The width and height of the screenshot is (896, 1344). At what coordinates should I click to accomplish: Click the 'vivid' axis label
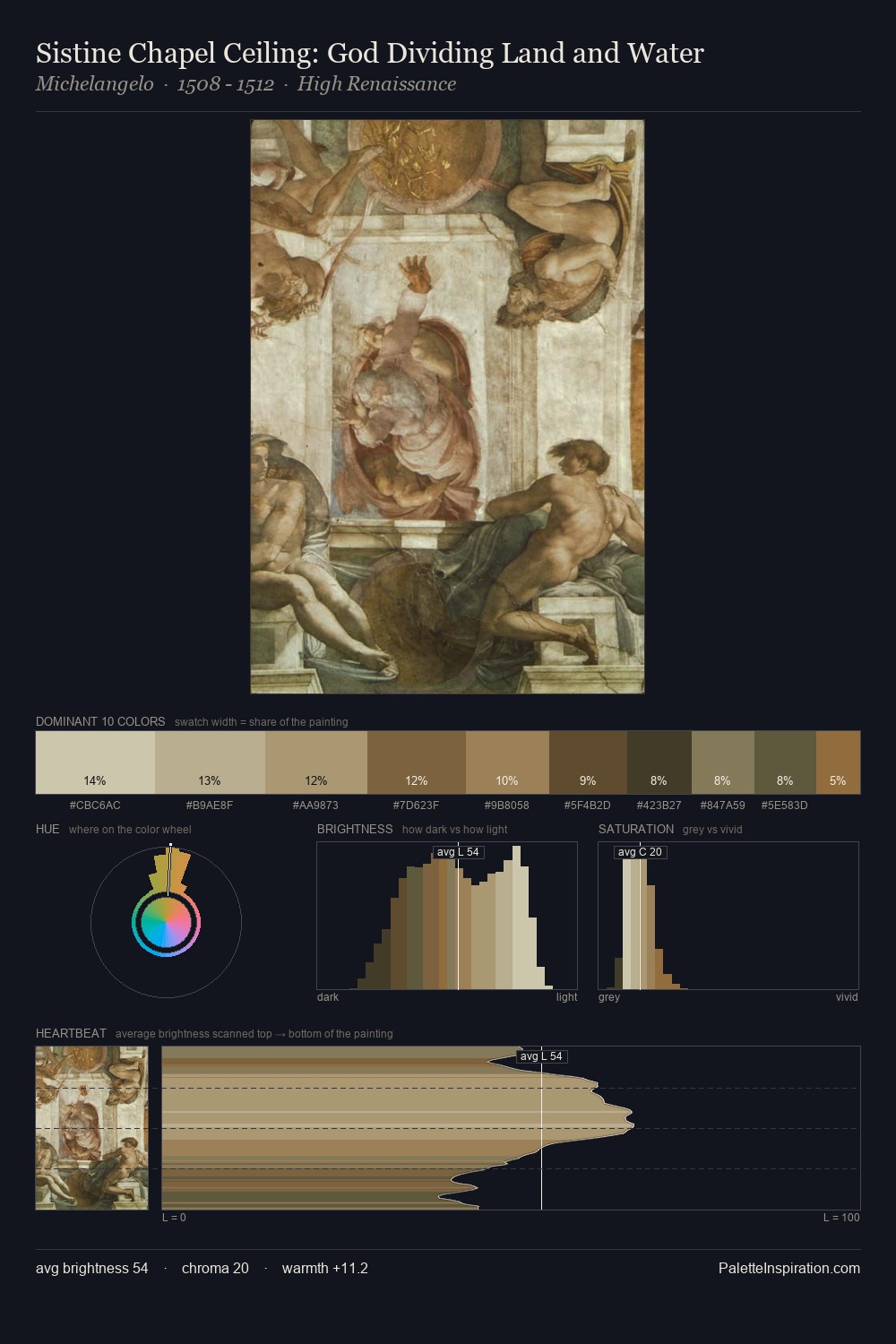pyautogui.click(x=847, y=997)
